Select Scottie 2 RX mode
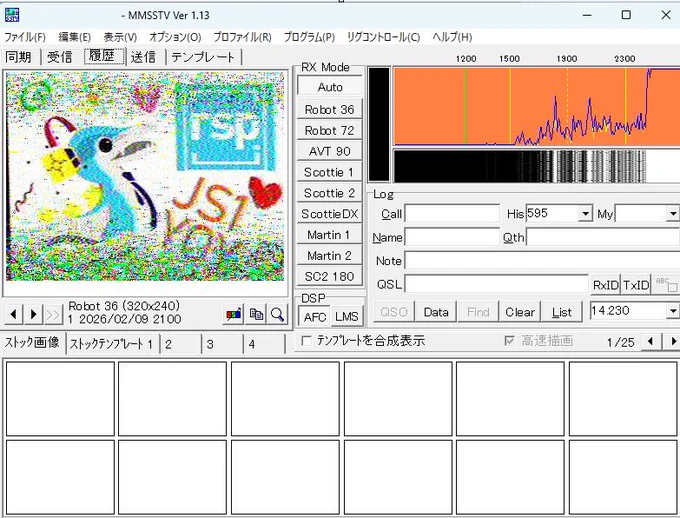The width and height of the screenshot is (680, 518). (330, 193)
